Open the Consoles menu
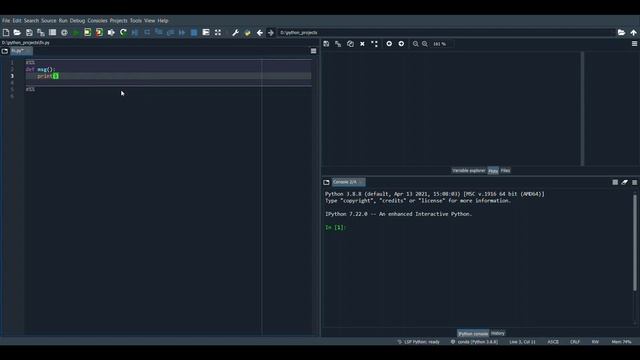640x360 pixels. click(97, 20)
